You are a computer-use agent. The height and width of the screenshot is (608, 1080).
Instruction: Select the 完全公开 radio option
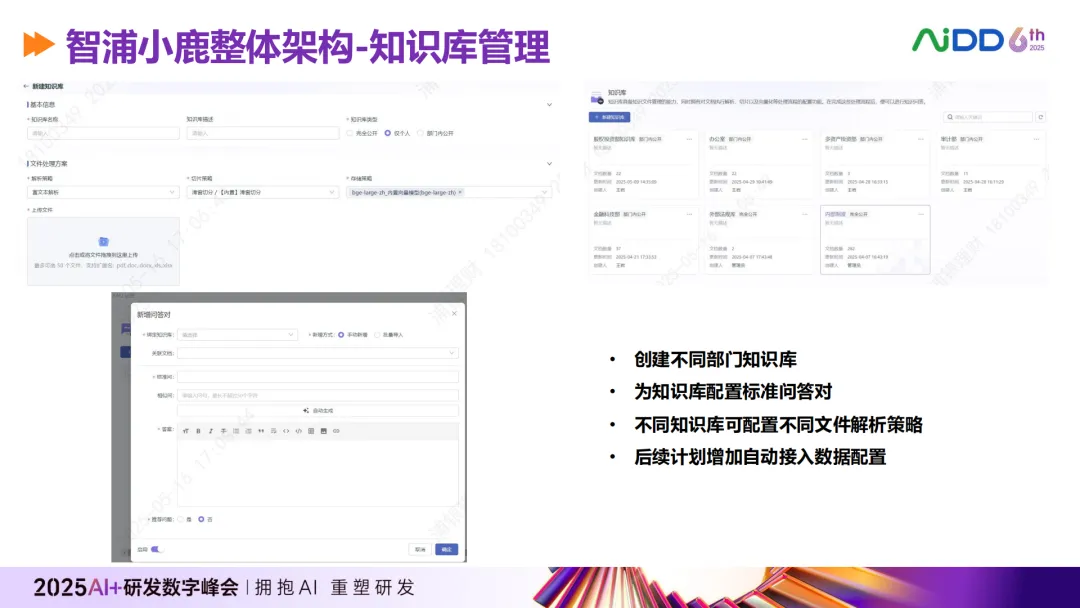349,132
